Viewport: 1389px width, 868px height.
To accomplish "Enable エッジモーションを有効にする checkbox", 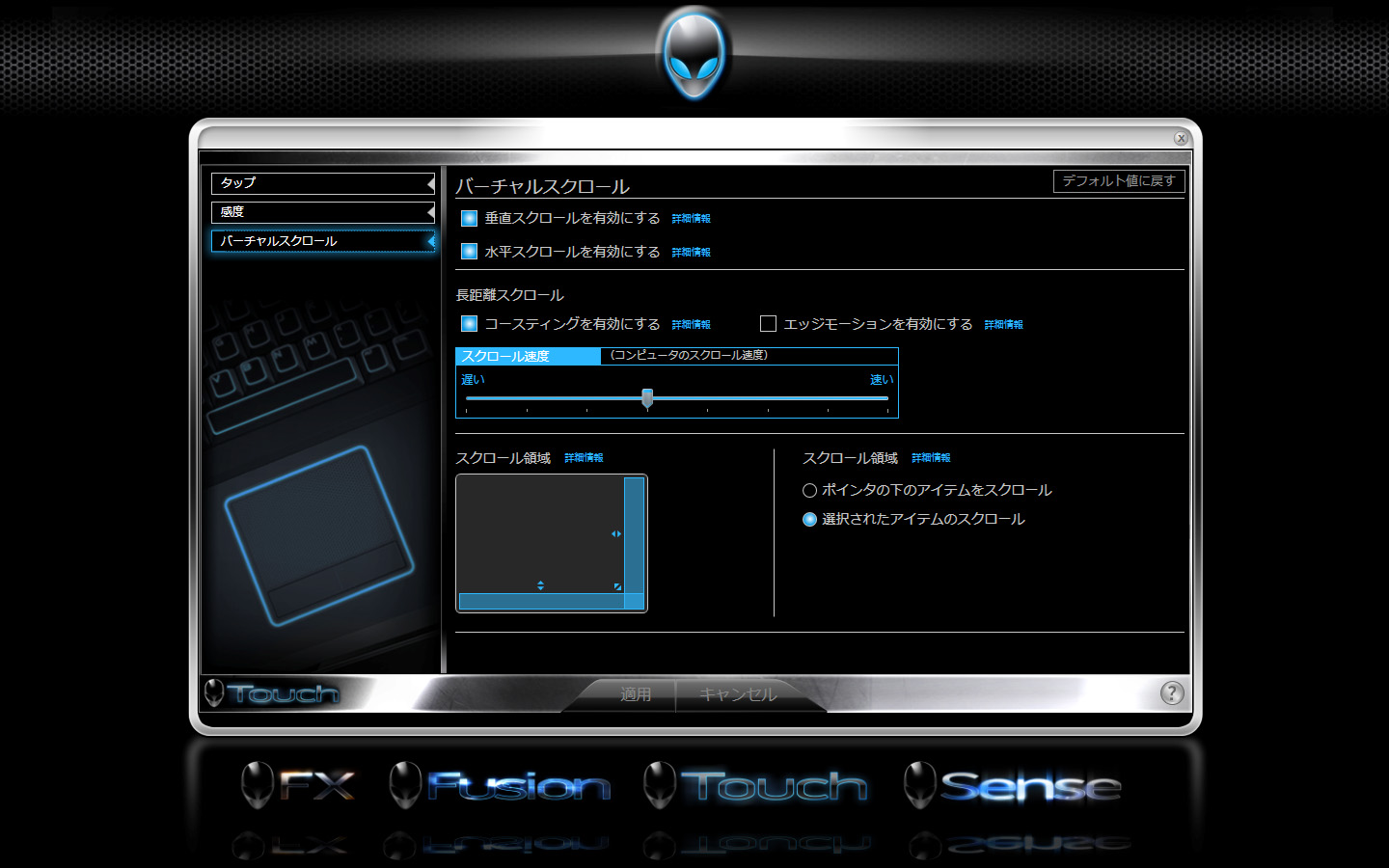I will (768, 324).
